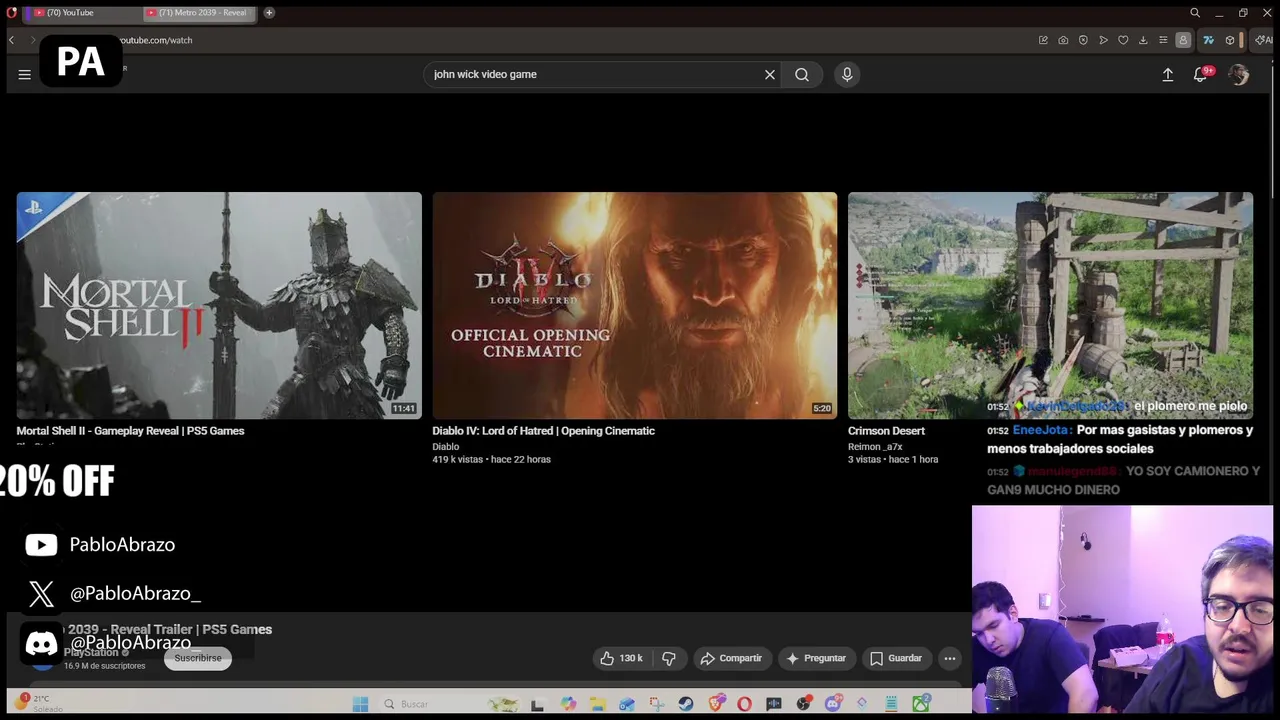Start voice search with the microphone

(x=847, y=74)
